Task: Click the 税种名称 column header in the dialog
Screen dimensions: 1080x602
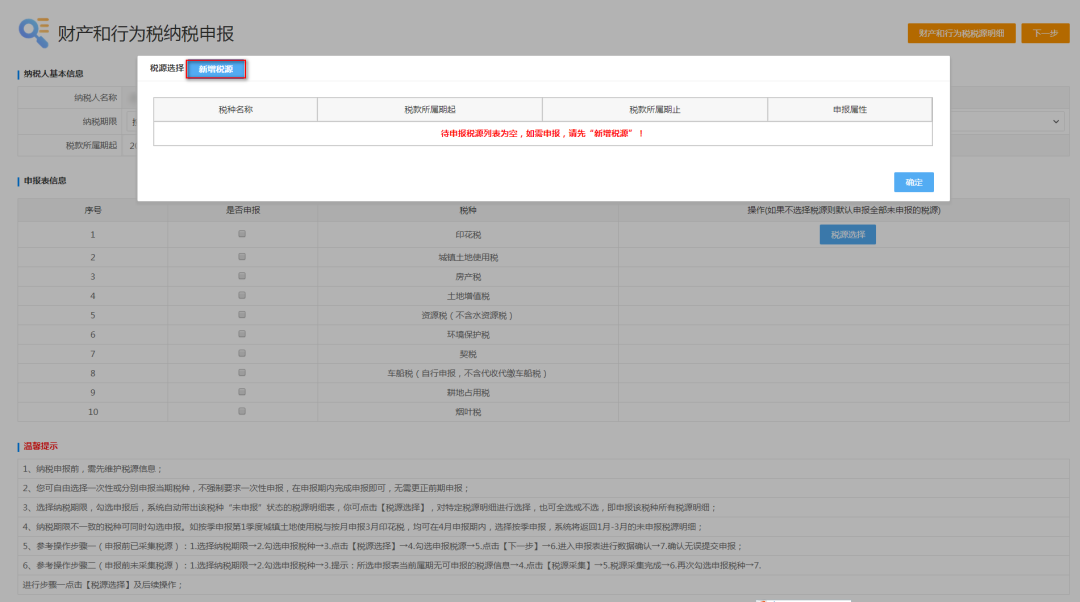Action: point(235,109)
